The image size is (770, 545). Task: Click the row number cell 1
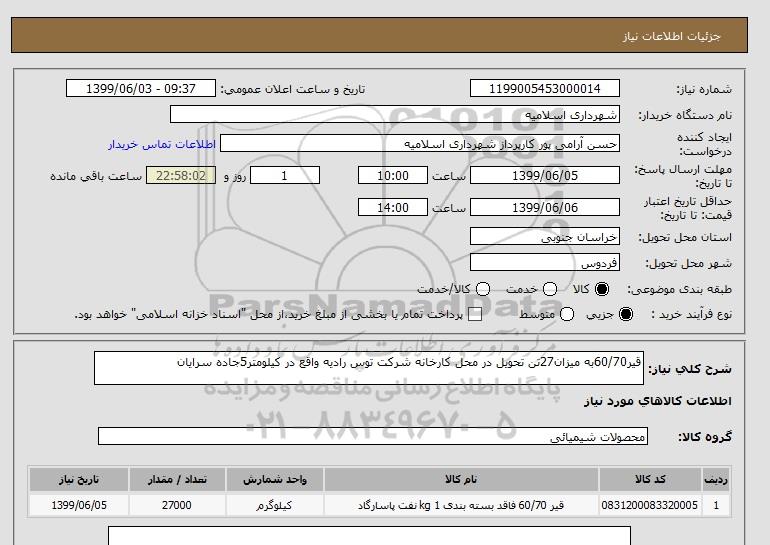point(716,505)
